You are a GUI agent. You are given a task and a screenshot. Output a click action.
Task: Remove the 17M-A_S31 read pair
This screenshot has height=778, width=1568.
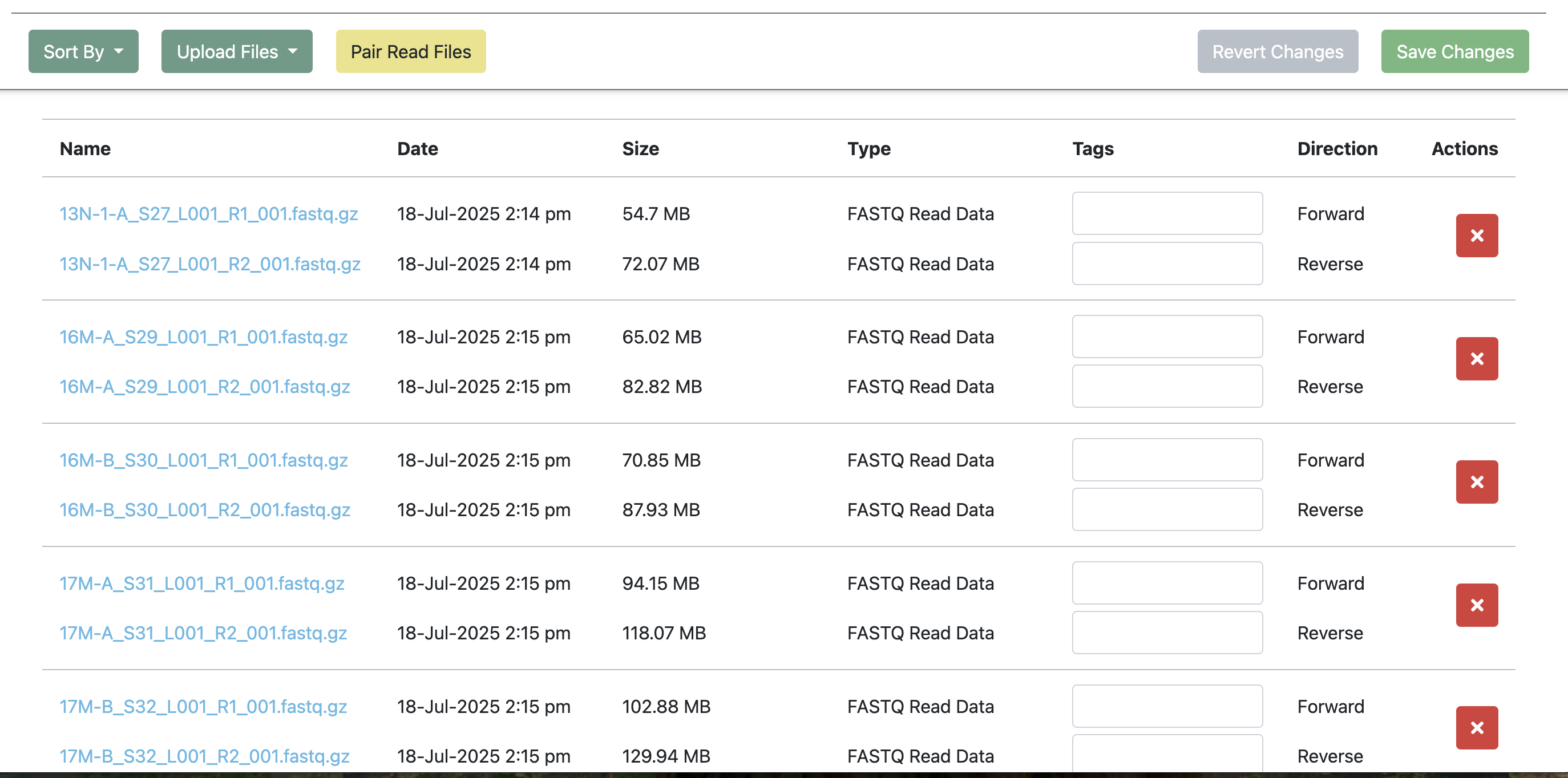coord(1477,605)
